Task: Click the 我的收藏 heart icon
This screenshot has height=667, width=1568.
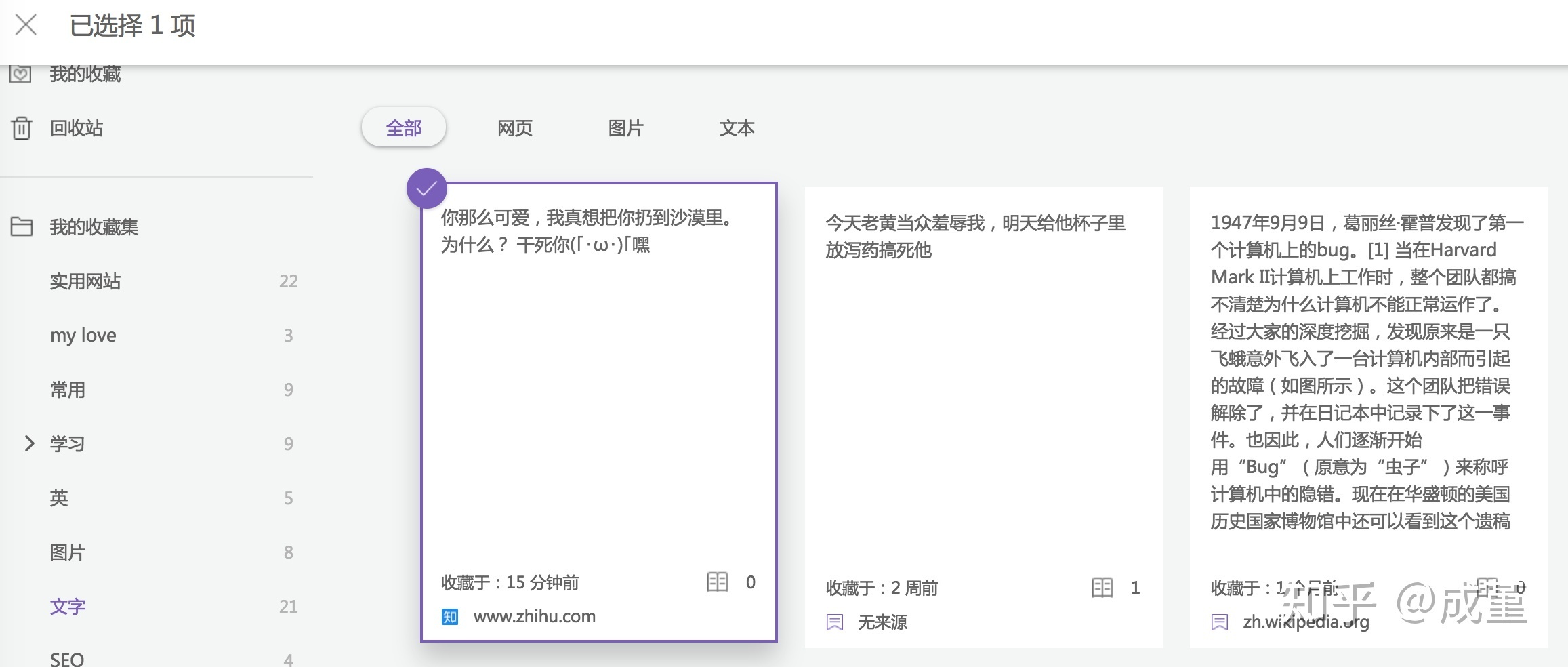Action: pyautogui.click(x=20, y=73)
